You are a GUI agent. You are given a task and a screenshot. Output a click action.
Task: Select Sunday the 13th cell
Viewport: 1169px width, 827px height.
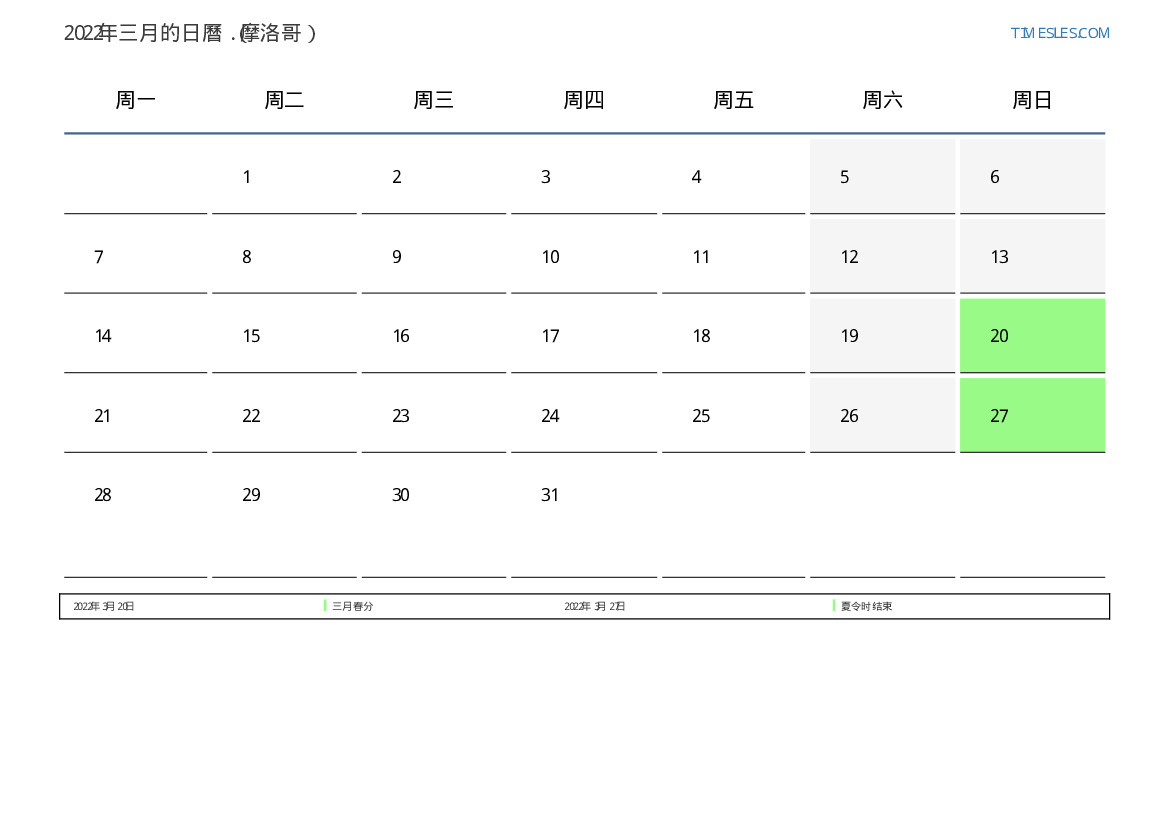point(1032,257)
